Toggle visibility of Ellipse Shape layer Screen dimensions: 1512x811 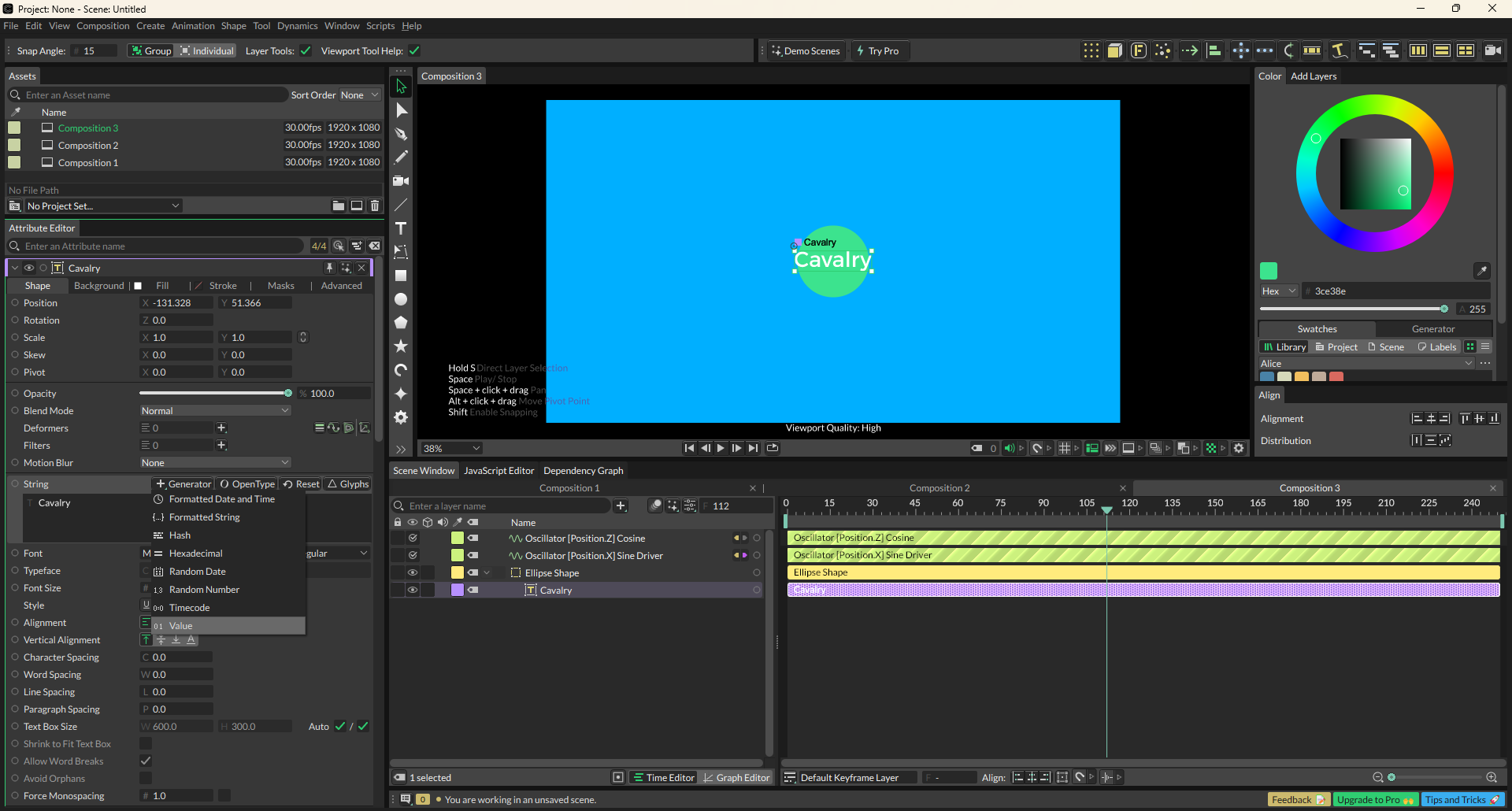point(412,573)
